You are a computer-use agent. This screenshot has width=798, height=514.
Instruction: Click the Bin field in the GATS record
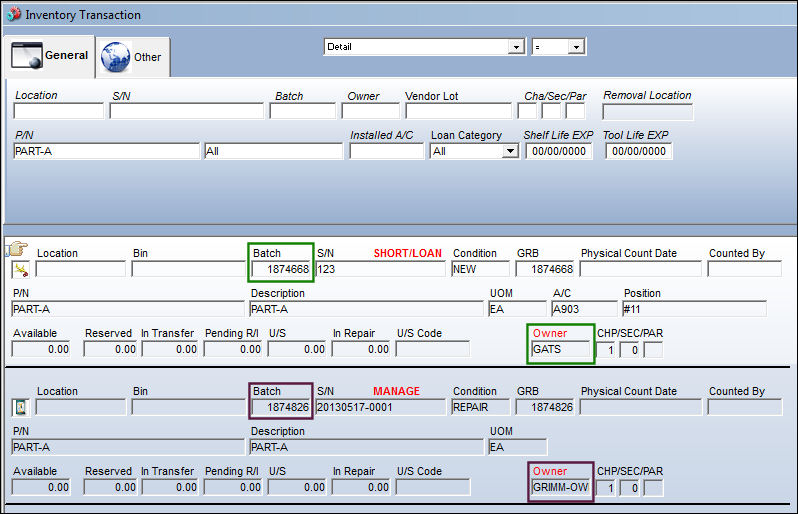tap(188, 269)
